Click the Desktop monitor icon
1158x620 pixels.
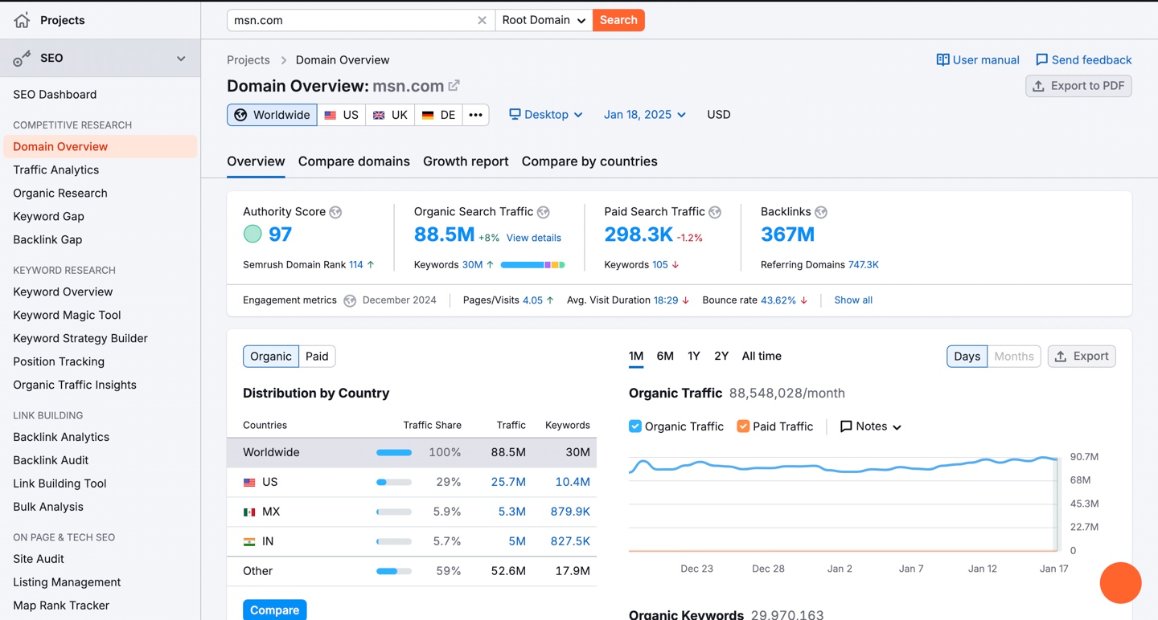click(x=515, y=114)
